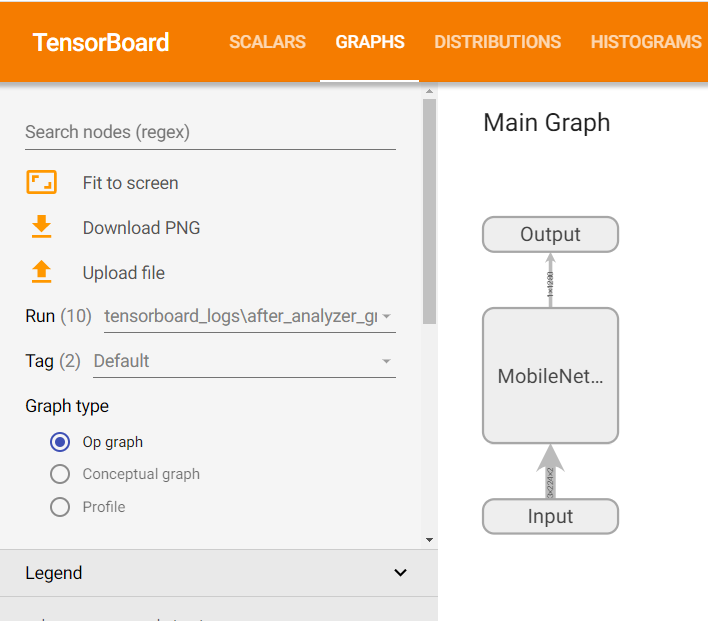Select the Op graph radio button
This screenshot has width=708, height=621.
(x=60, y=442)
